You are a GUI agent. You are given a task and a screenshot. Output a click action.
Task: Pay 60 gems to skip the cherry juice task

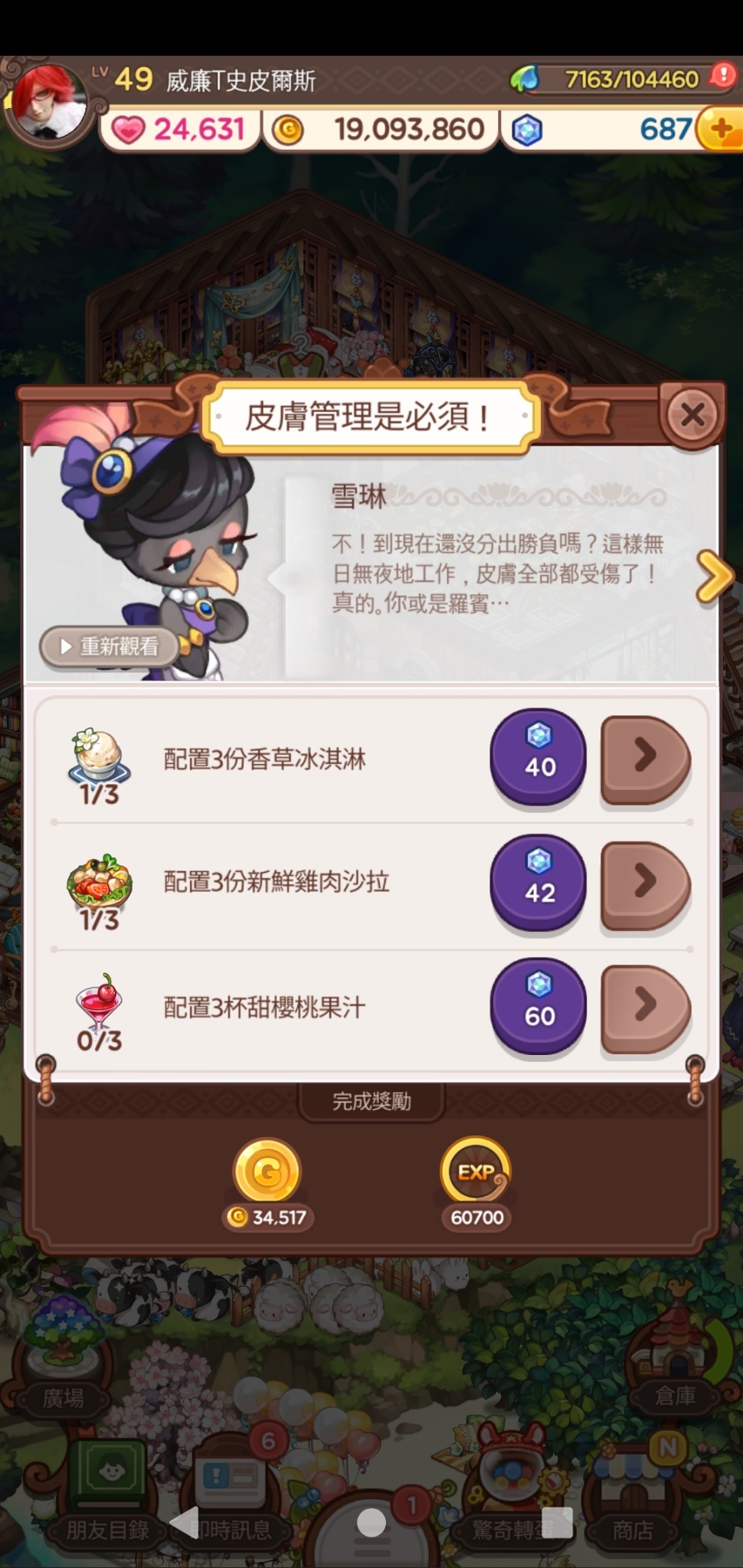(x=538, y=1006)
